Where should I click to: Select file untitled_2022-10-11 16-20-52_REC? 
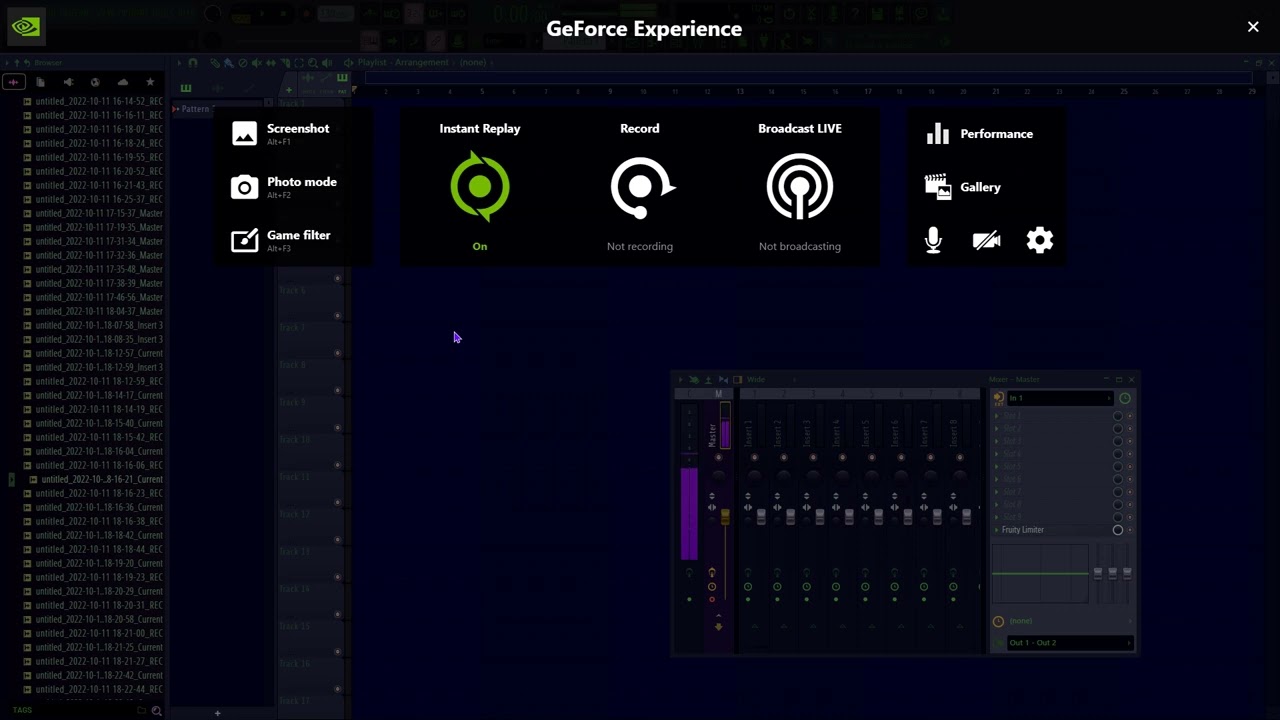pyautogui.click(x=93, y=171)
